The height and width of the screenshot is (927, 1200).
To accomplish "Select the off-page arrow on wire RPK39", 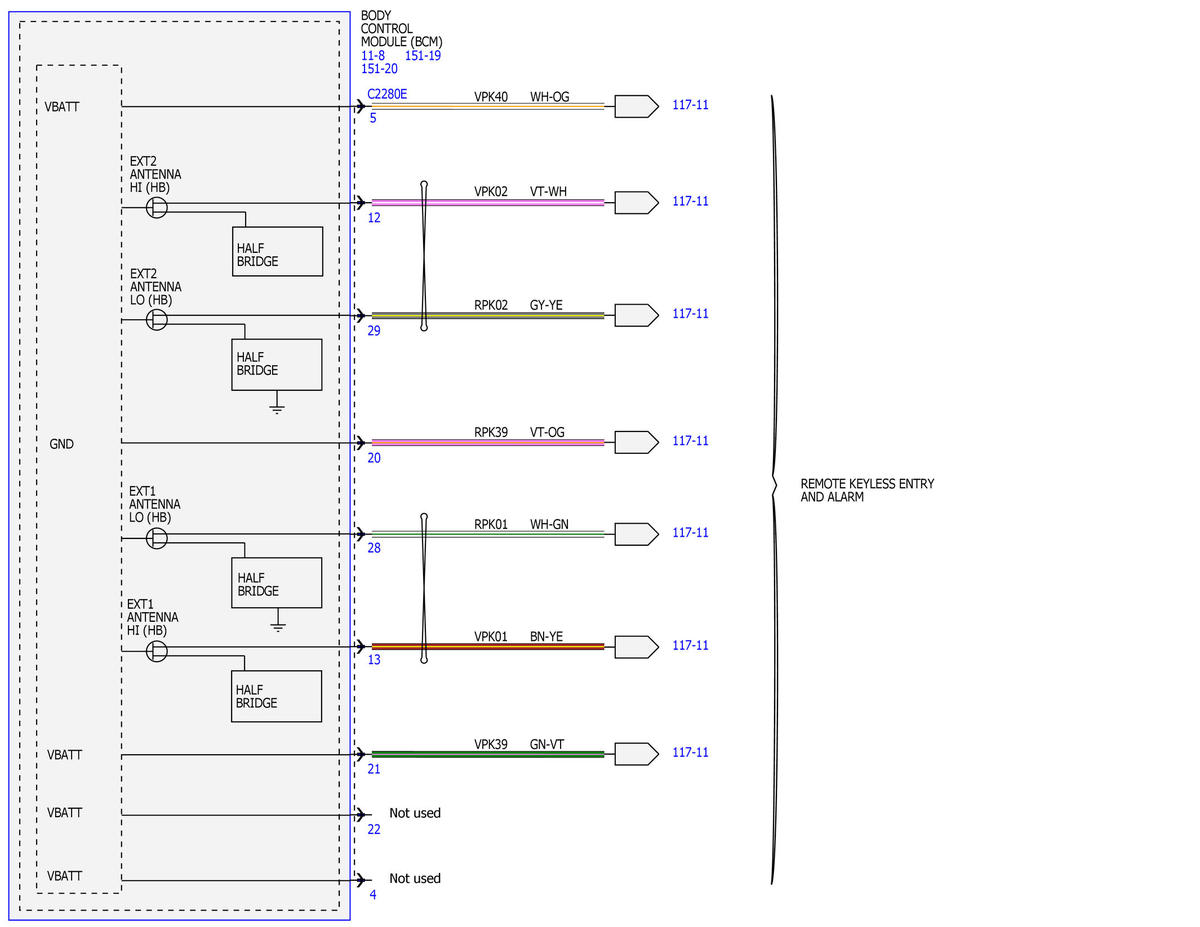I will pos(636,442).
